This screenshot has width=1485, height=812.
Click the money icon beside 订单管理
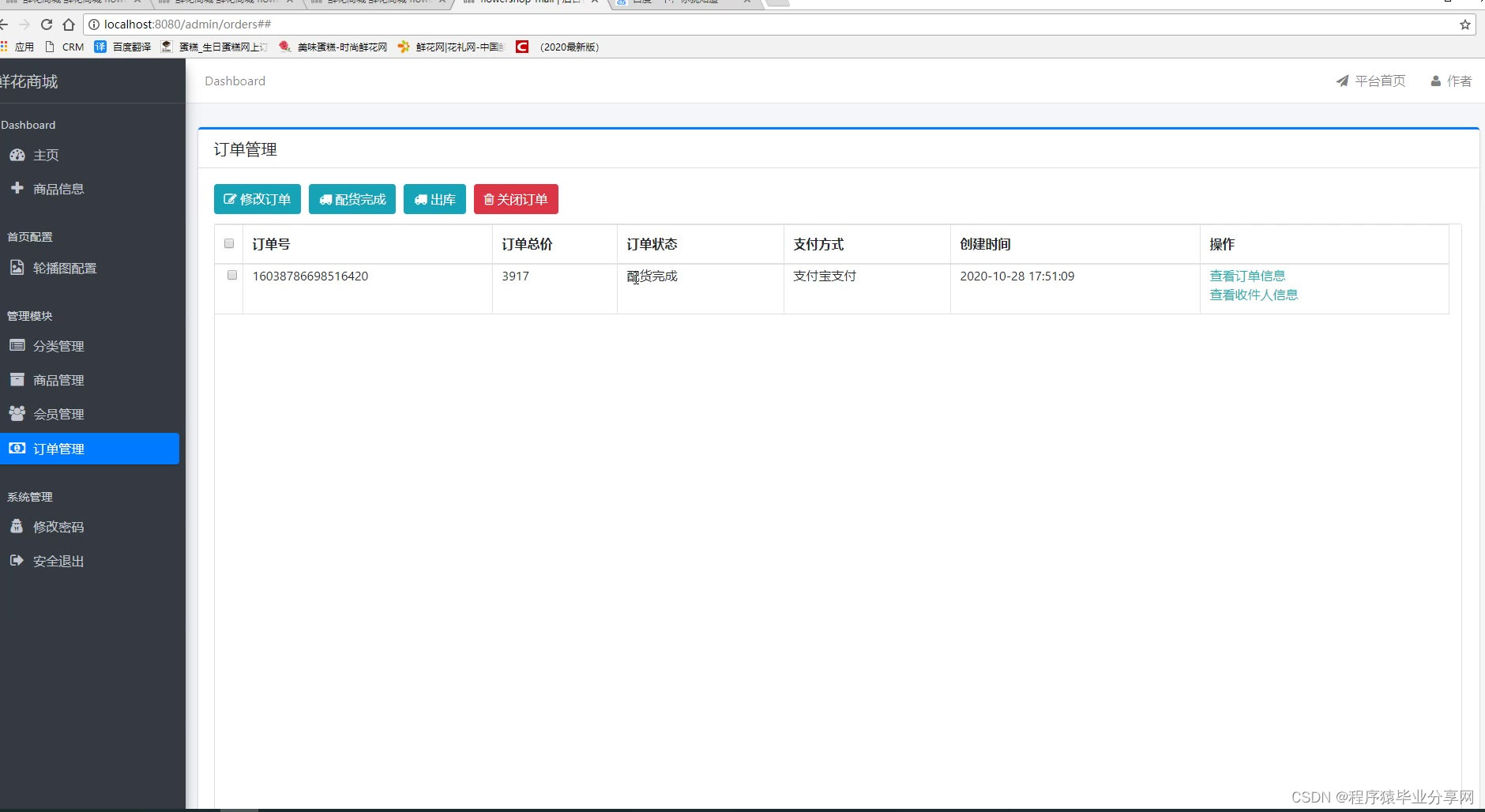[x=17, y=448]
